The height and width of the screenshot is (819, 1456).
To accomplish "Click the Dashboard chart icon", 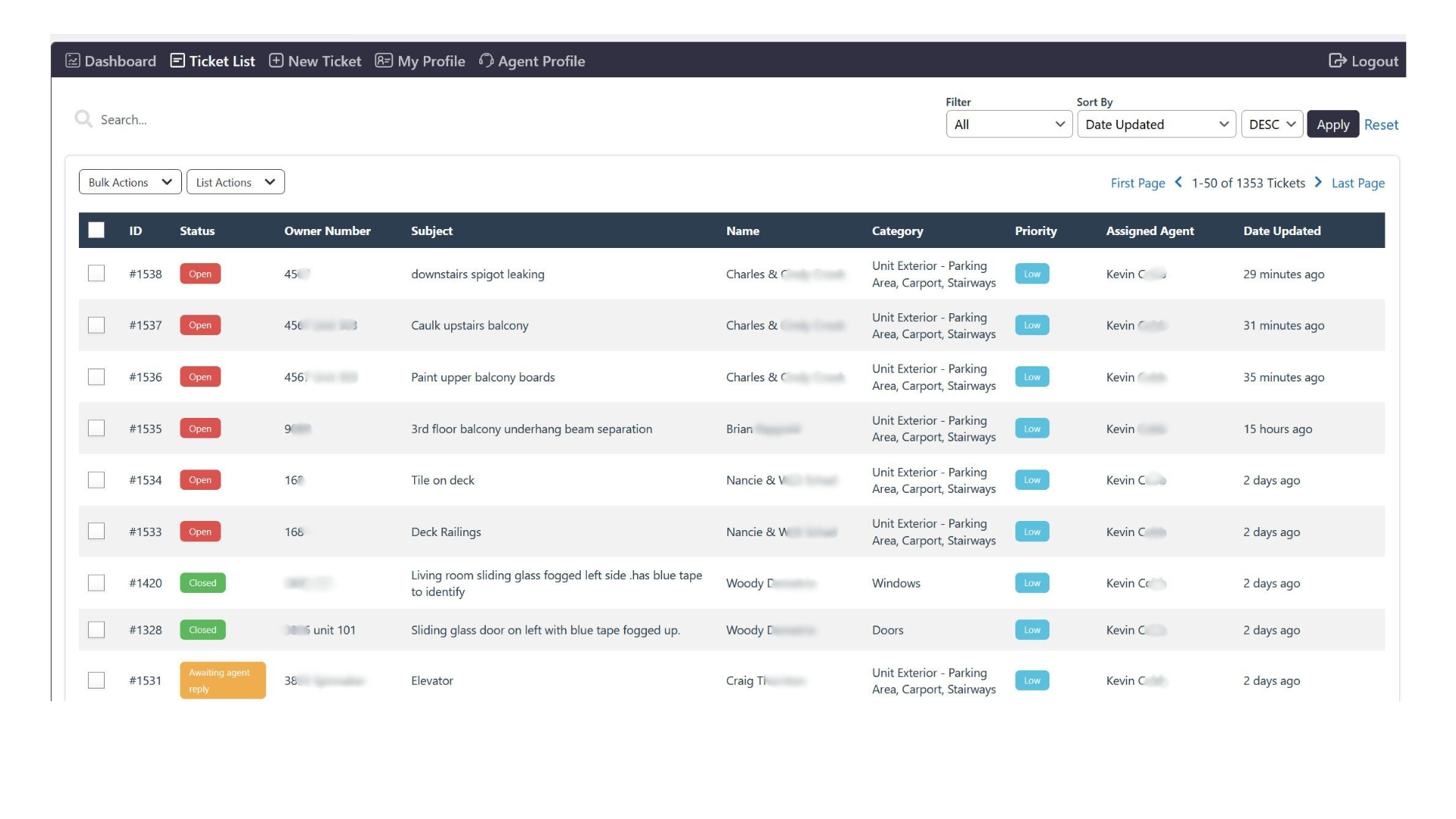I will pos(73,61).
